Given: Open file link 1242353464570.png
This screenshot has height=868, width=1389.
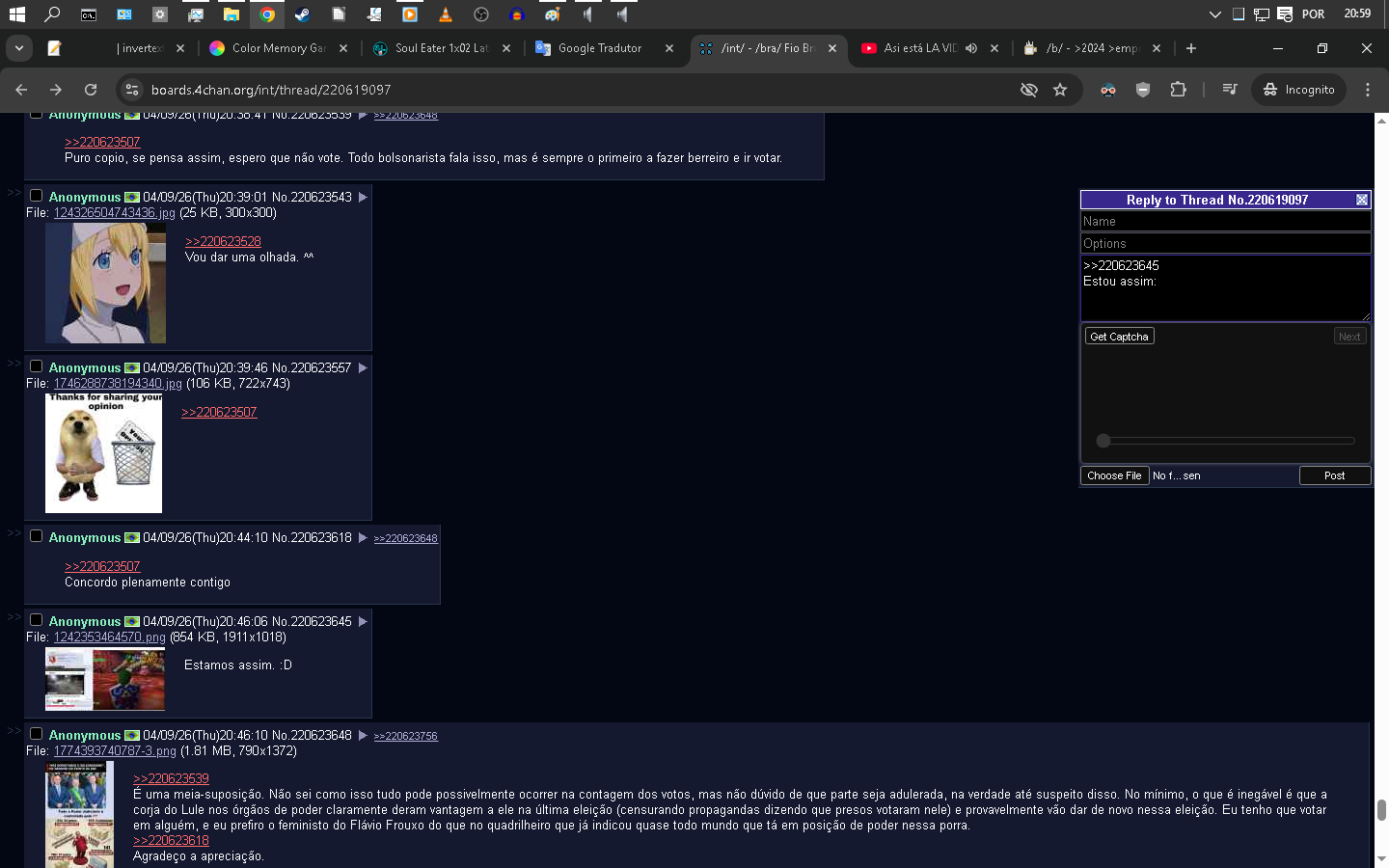Looking at the screenshot, I should tap(110, 637).
